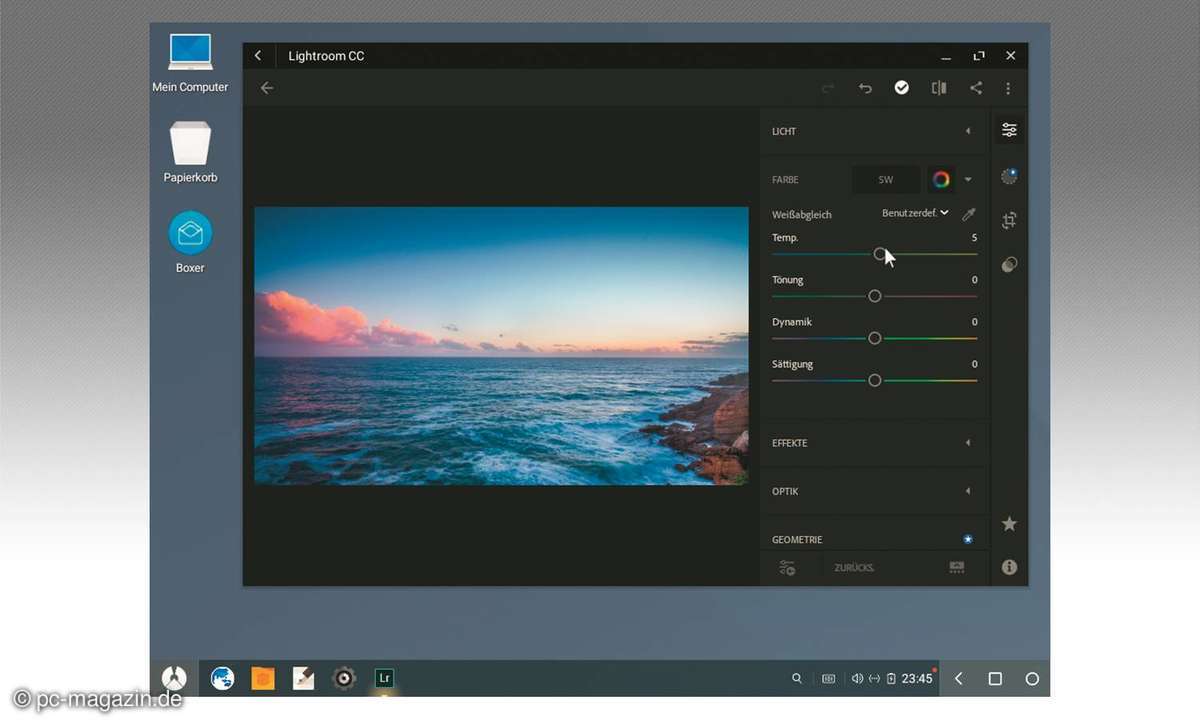Screen dimensions: 1200x720
Task: Open the selective edits tool with blue dot
Action: click(x=1009, y=176)
